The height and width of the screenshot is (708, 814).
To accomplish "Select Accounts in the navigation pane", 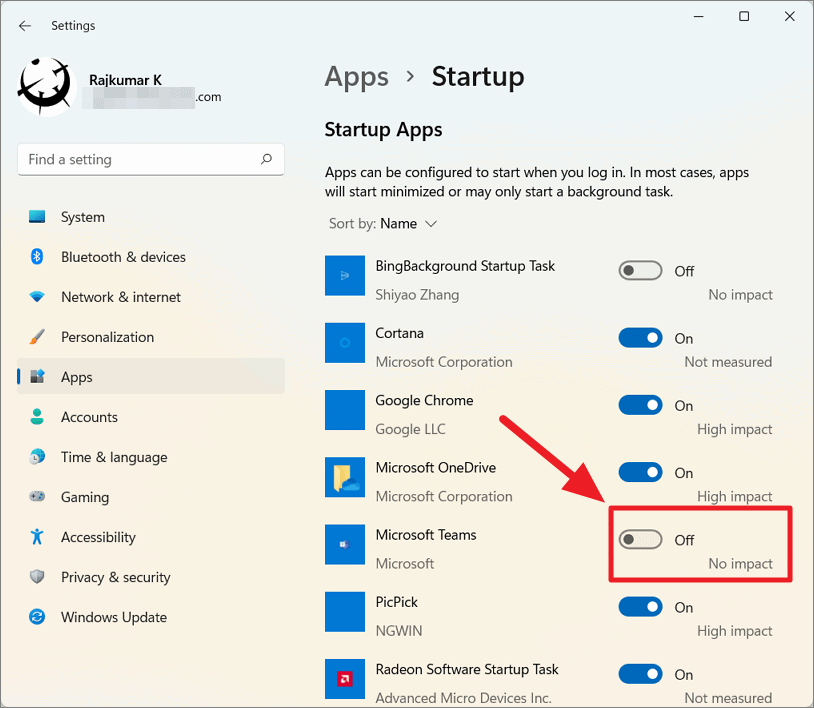I will click(x=88, y=417).
